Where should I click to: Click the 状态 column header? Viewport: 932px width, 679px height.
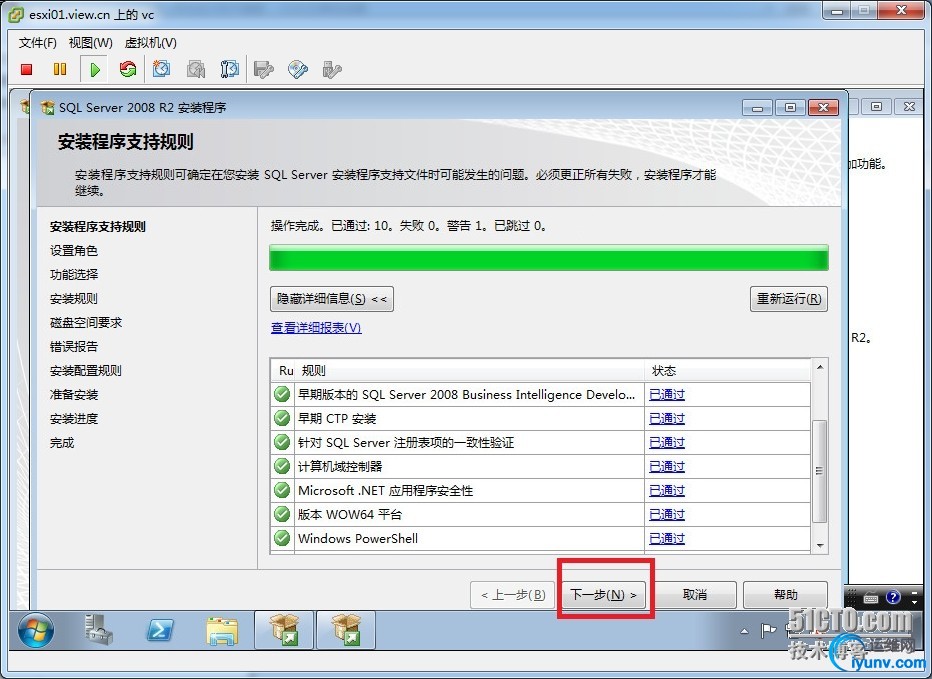pyautogui.click(x=728, y=371)
